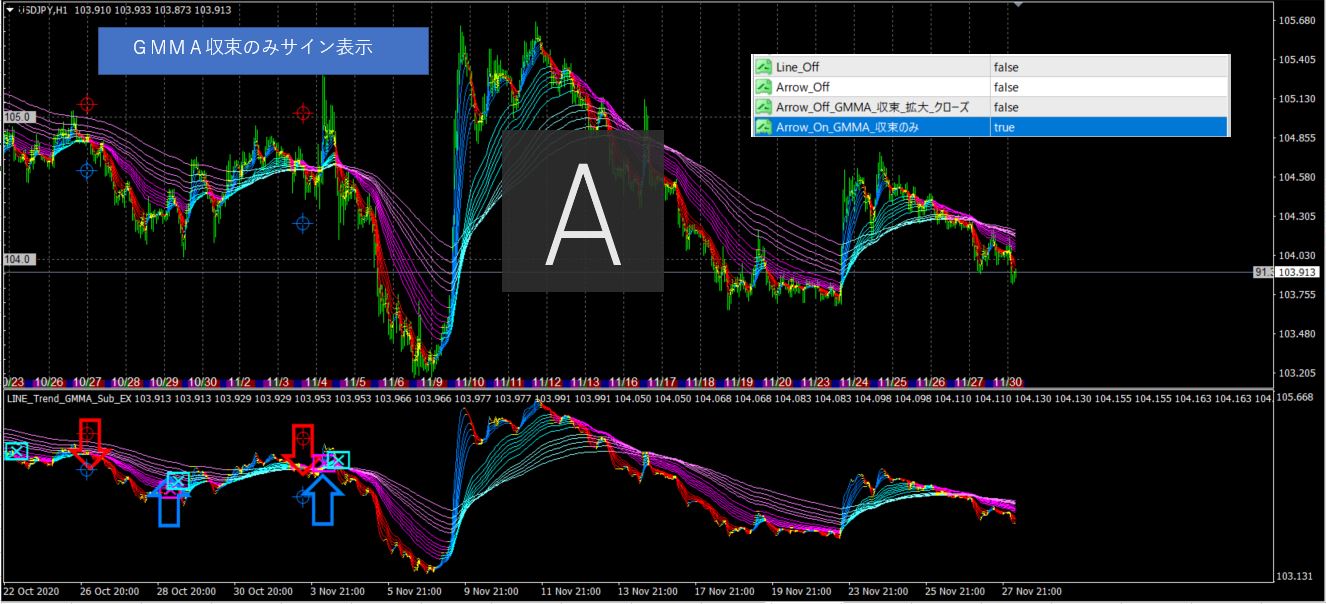This screenshot has width=1326, height=604.
Task: Click the cyan X box at 22 Oct in sub-window
Action: (x=16, y=451)
